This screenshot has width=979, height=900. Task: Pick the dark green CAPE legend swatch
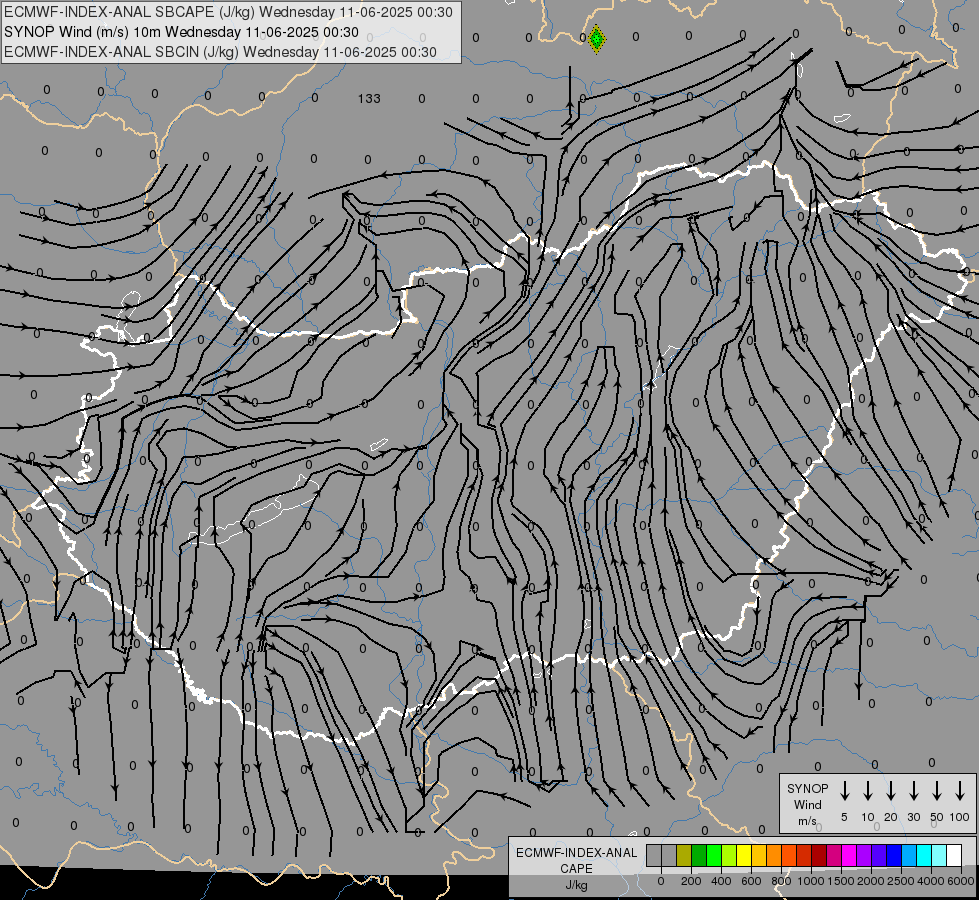699,855
